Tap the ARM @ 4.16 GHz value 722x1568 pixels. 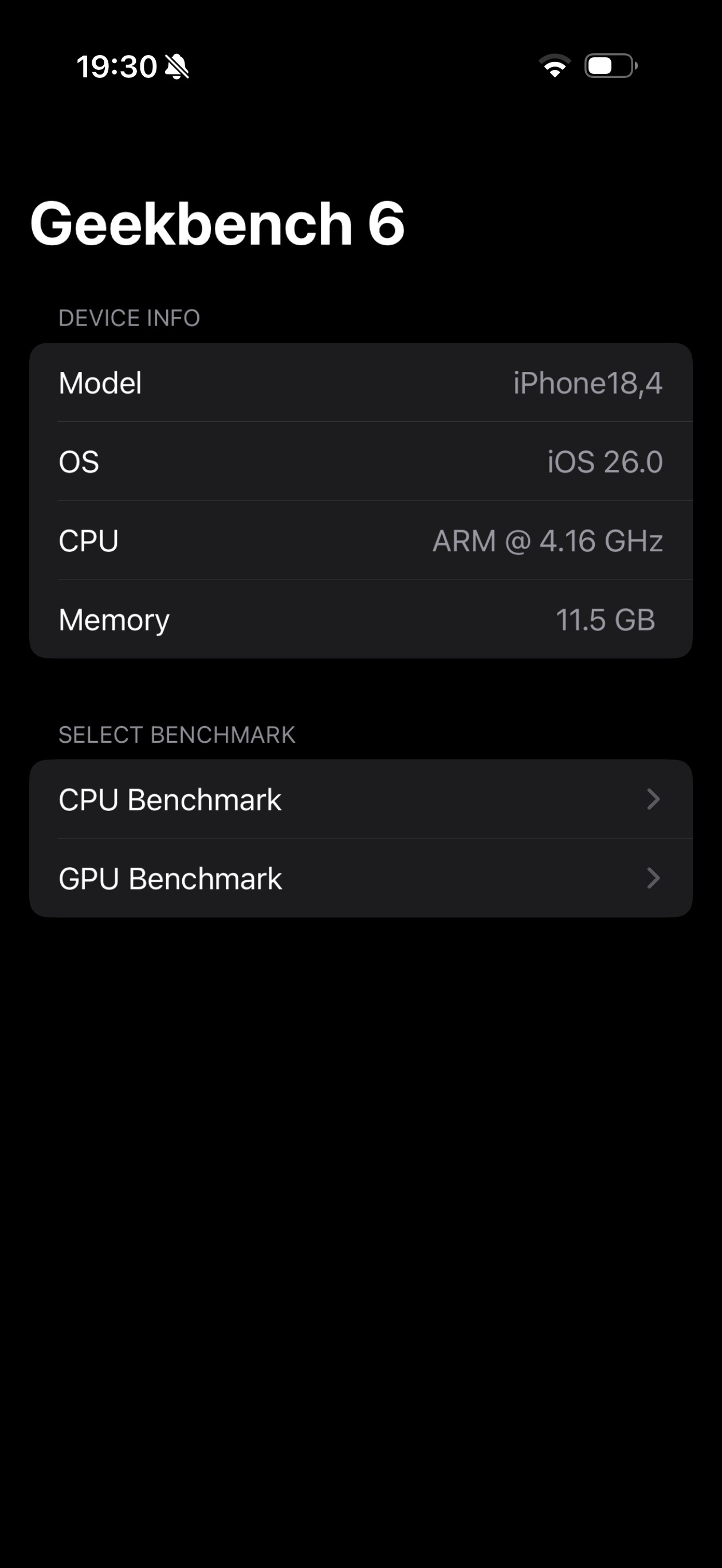point(547,540)
